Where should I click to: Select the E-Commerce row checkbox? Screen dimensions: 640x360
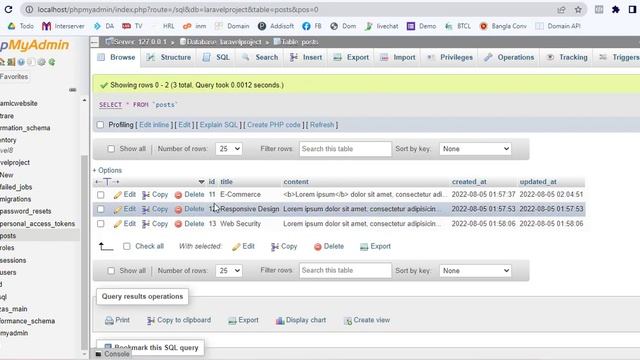pyautogui.click(x=100, y=195)
